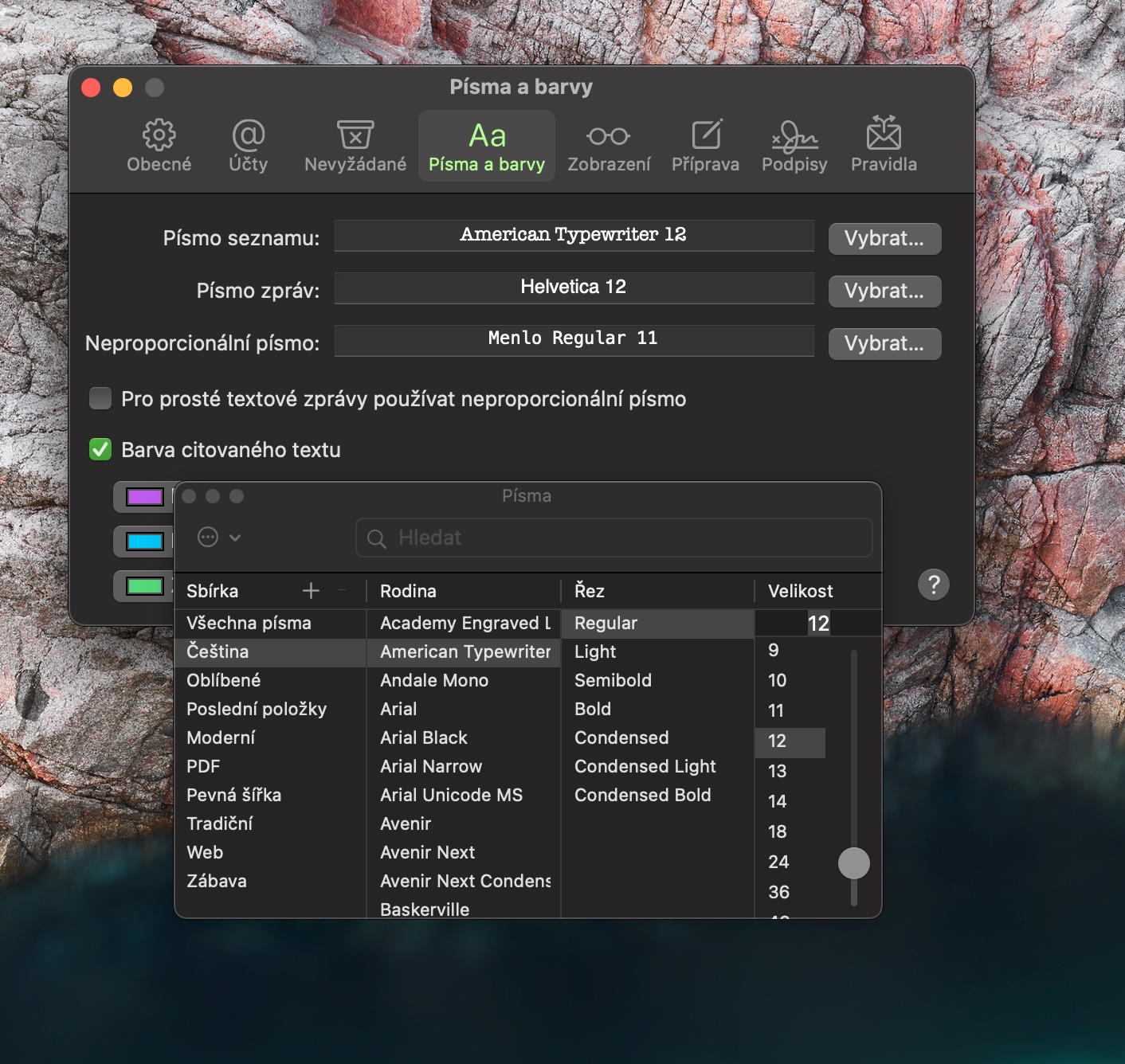Open the blue quote color swatch
Viewport: 1125px width, 1064px height.
(145, 542)
